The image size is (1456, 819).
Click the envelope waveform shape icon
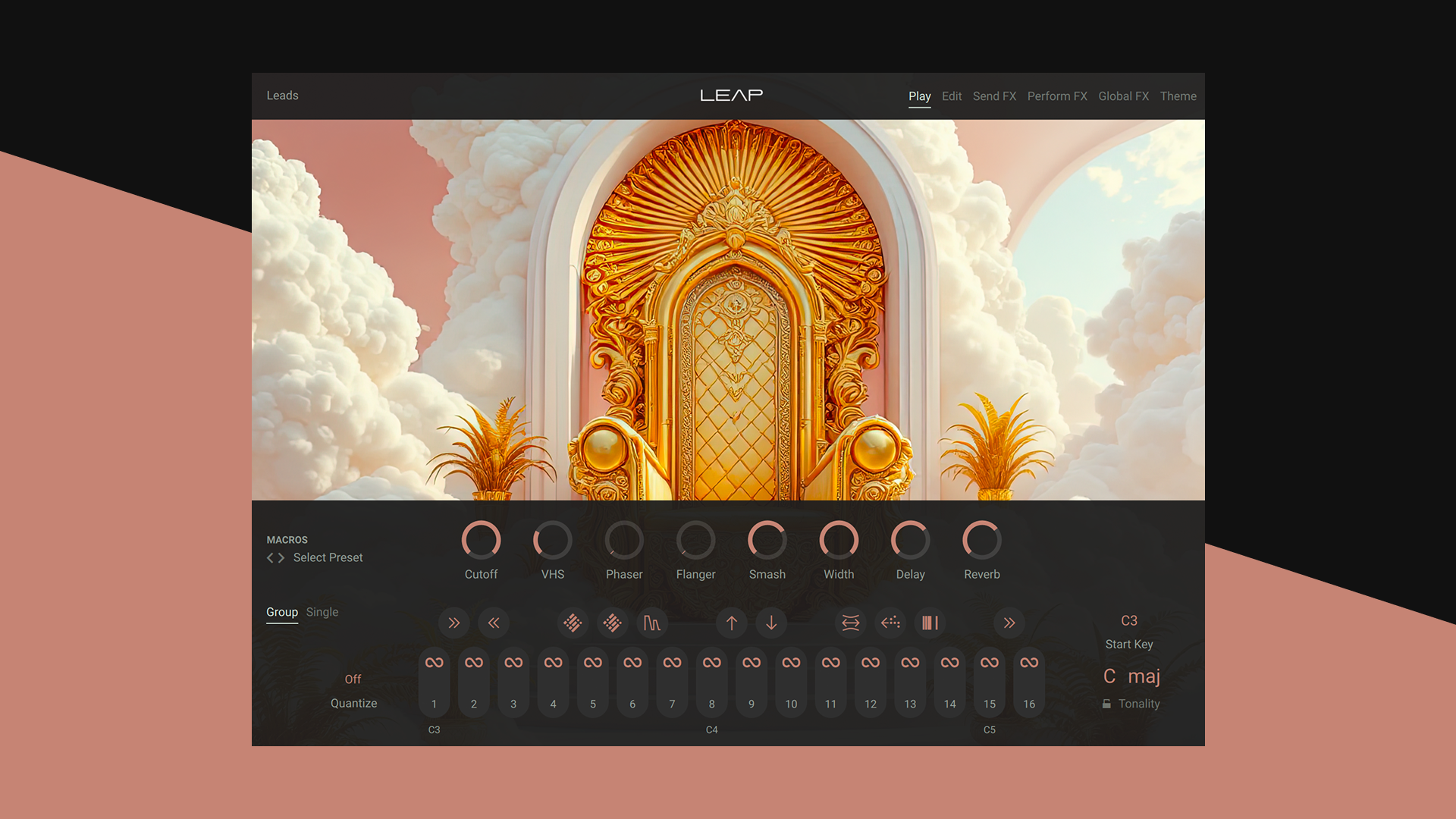(x=651, y=623)
